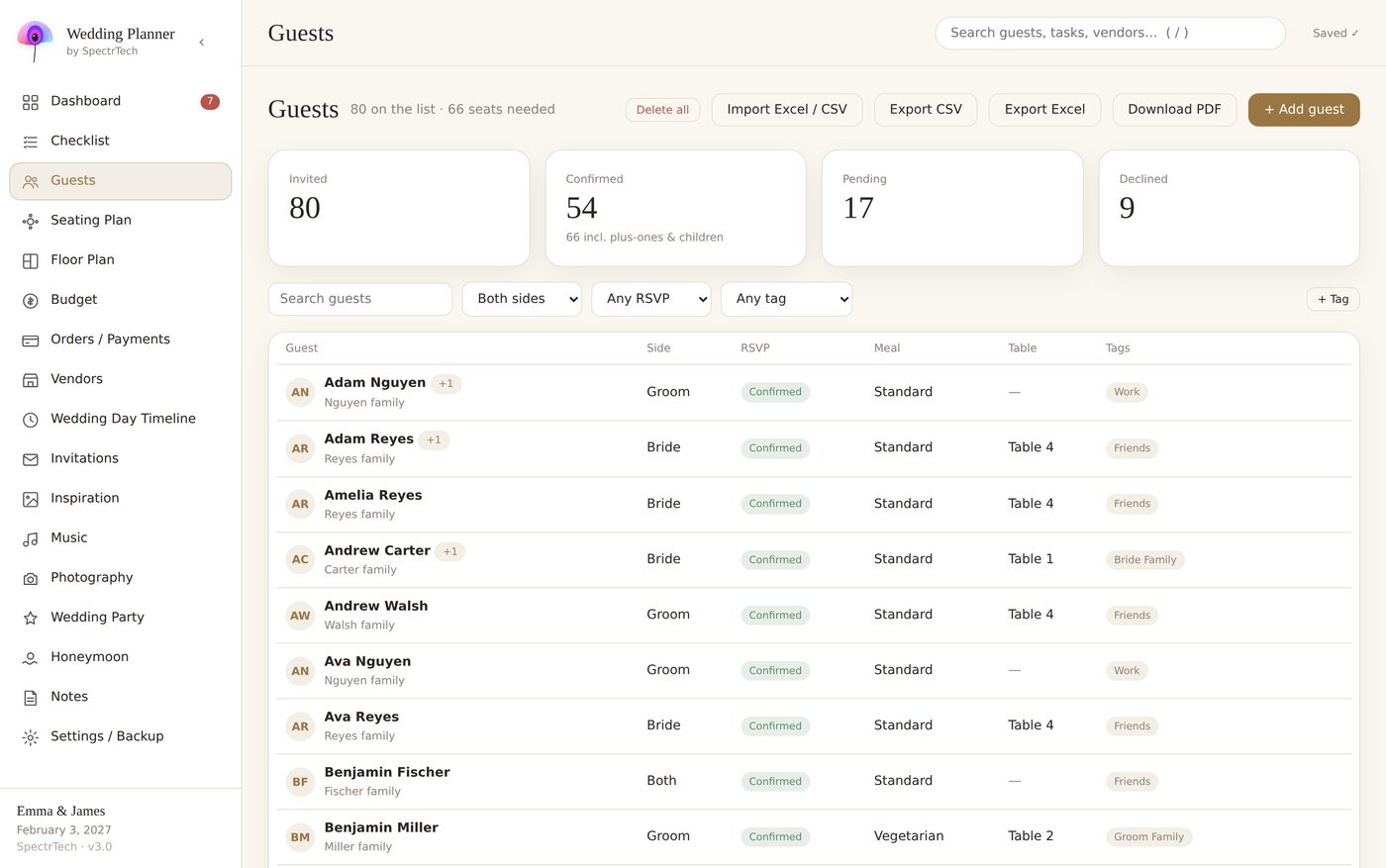1386x868 pixels.
Task: Click the + Tag button
Action: [1333, 299]
